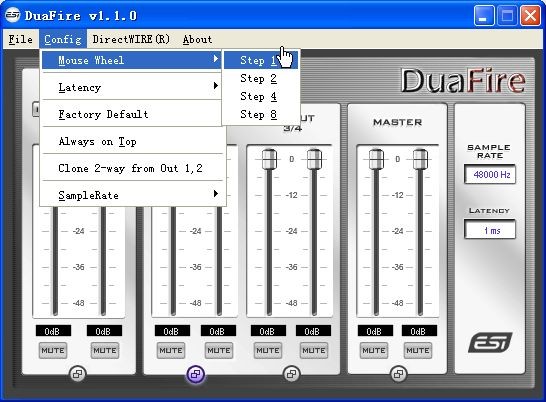
Task: Open the About menu
Action: tap(197, 39)
